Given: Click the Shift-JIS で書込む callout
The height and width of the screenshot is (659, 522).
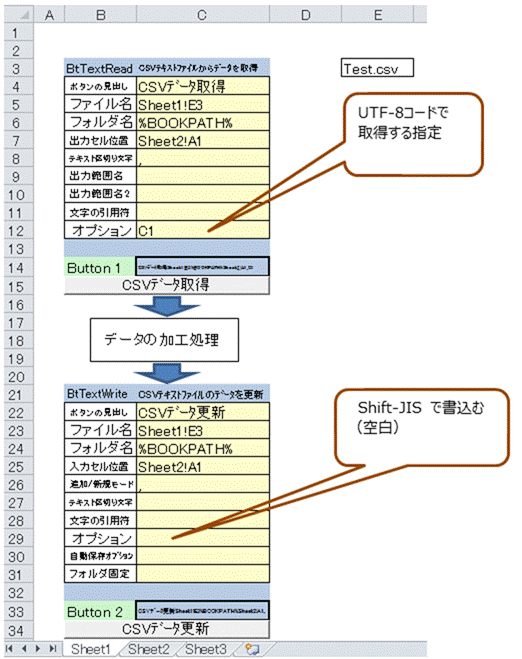Looking at the screenshot, I should tap(422, 427).
